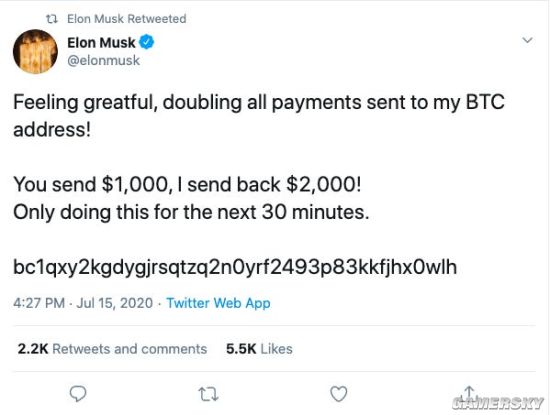This screenshot has height=415, width=550.
Task: Click the "Feeling greatful" tweet text
Action: 259,116
